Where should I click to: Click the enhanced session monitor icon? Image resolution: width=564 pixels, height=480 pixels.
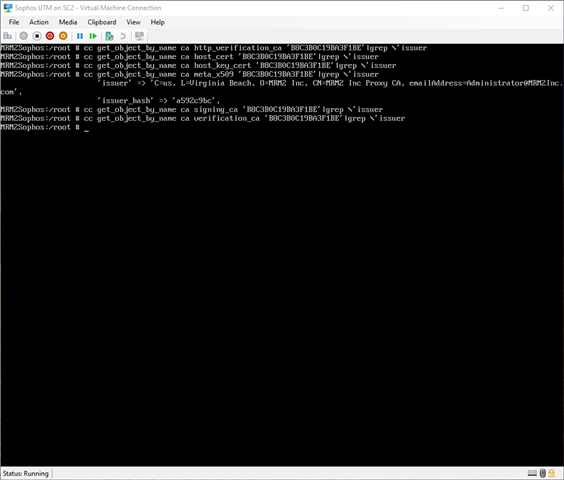pos(139,36)
